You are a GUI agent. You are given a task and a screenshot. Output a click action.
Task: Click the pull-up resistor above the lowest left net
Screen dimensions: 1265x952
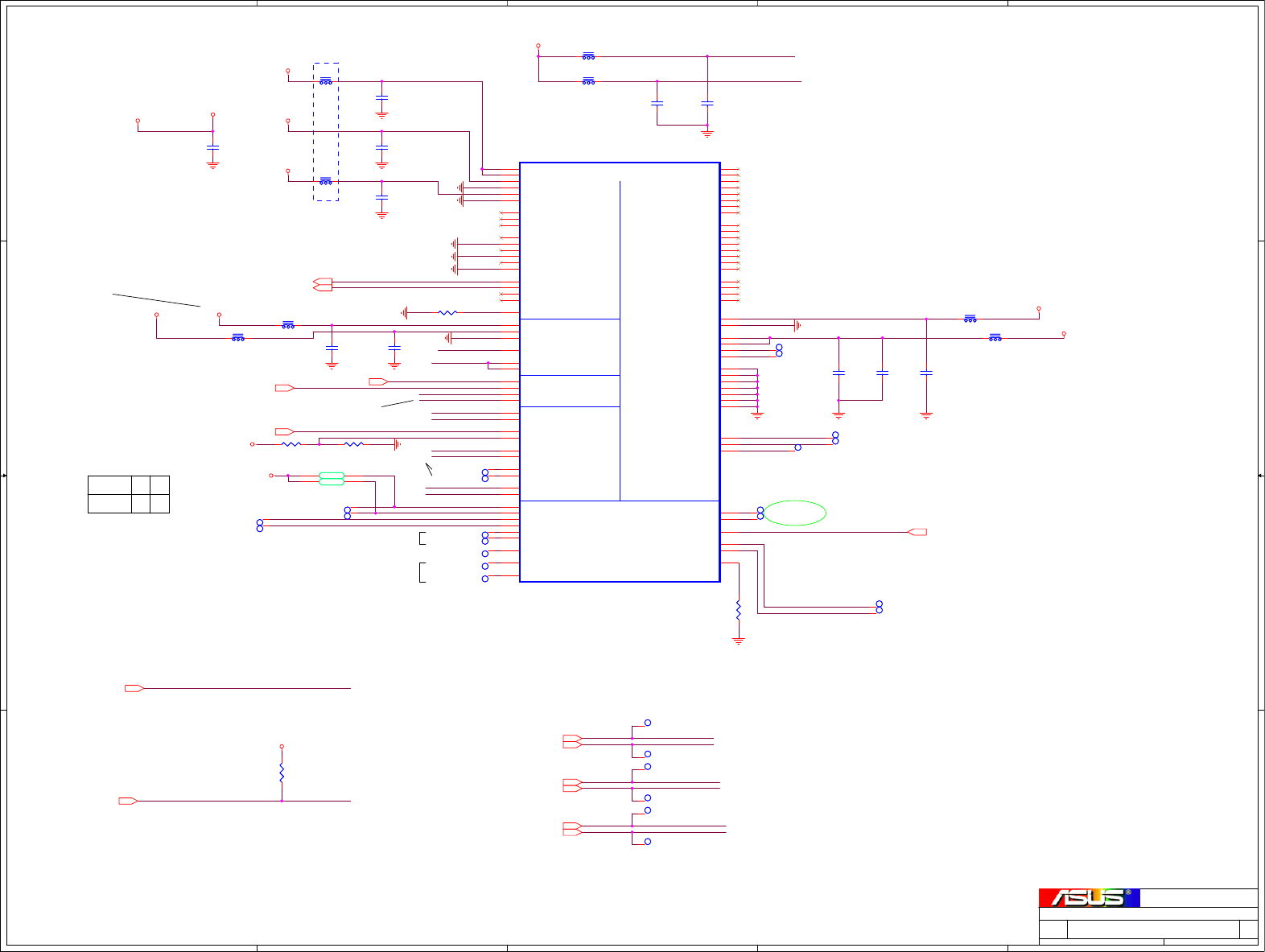[282, 773]
